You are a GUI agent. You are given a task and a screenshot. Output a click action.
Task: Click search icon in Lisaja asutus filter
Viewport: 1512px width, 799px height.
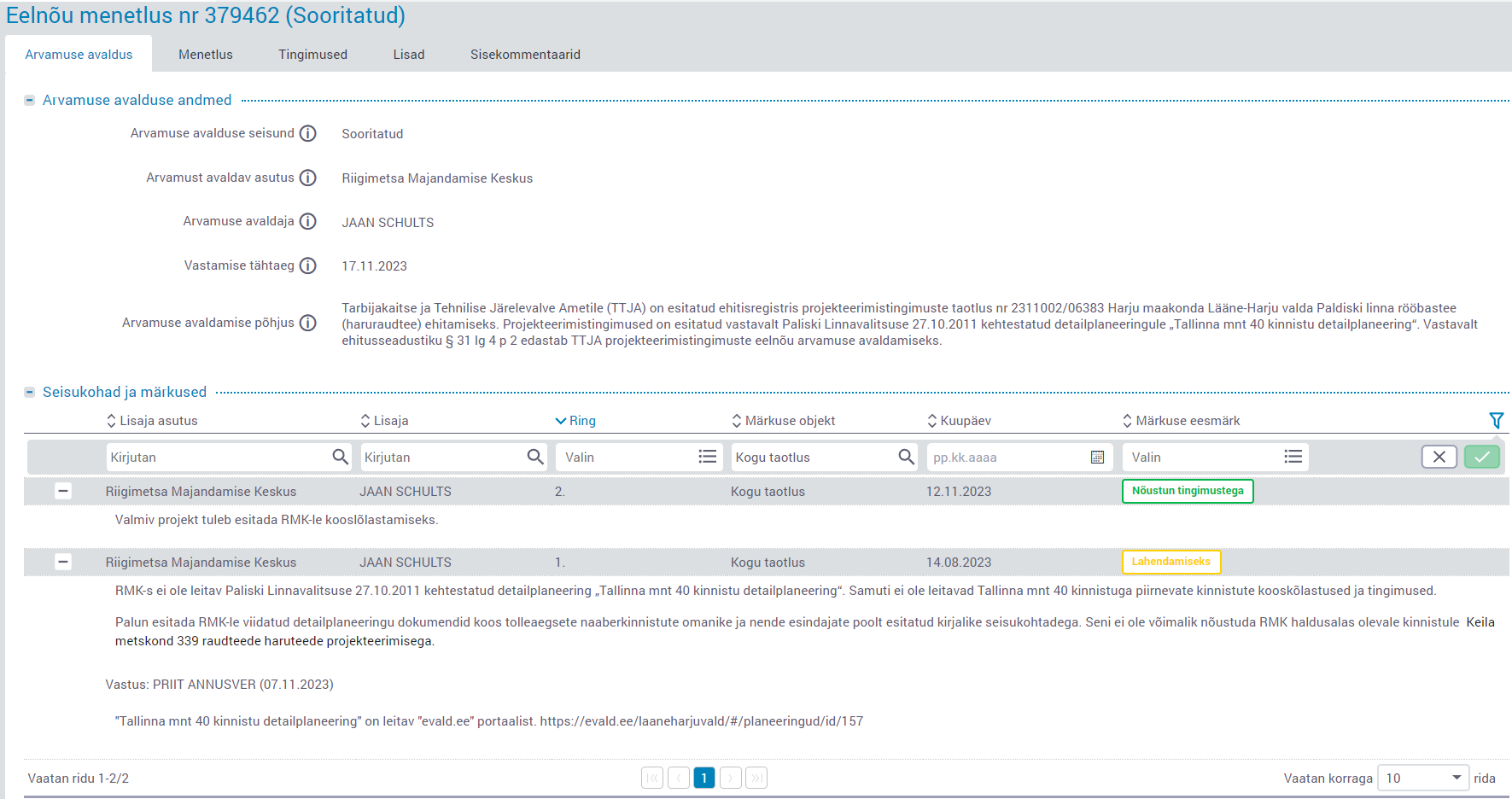pyautogui.click(x=340, y=457)
